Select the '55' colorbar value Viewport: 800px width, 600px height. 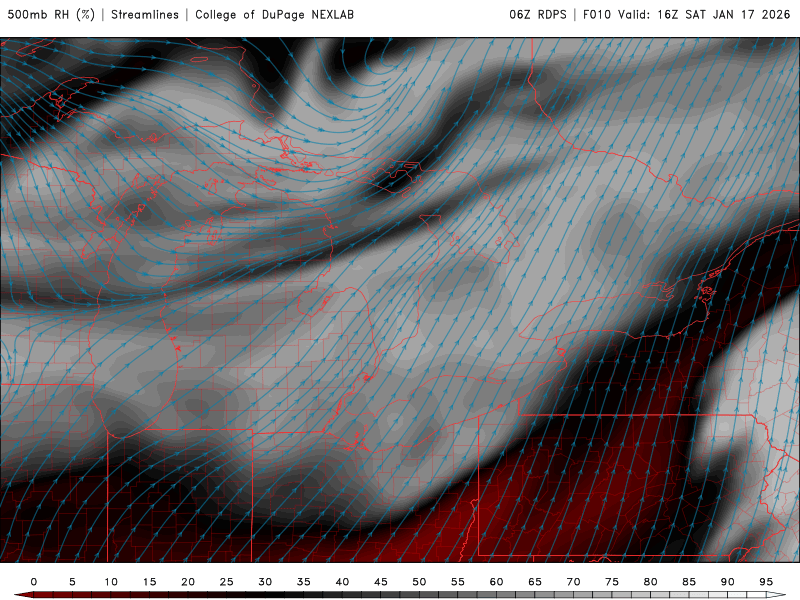pyautogui.click(x=458, y=582)
